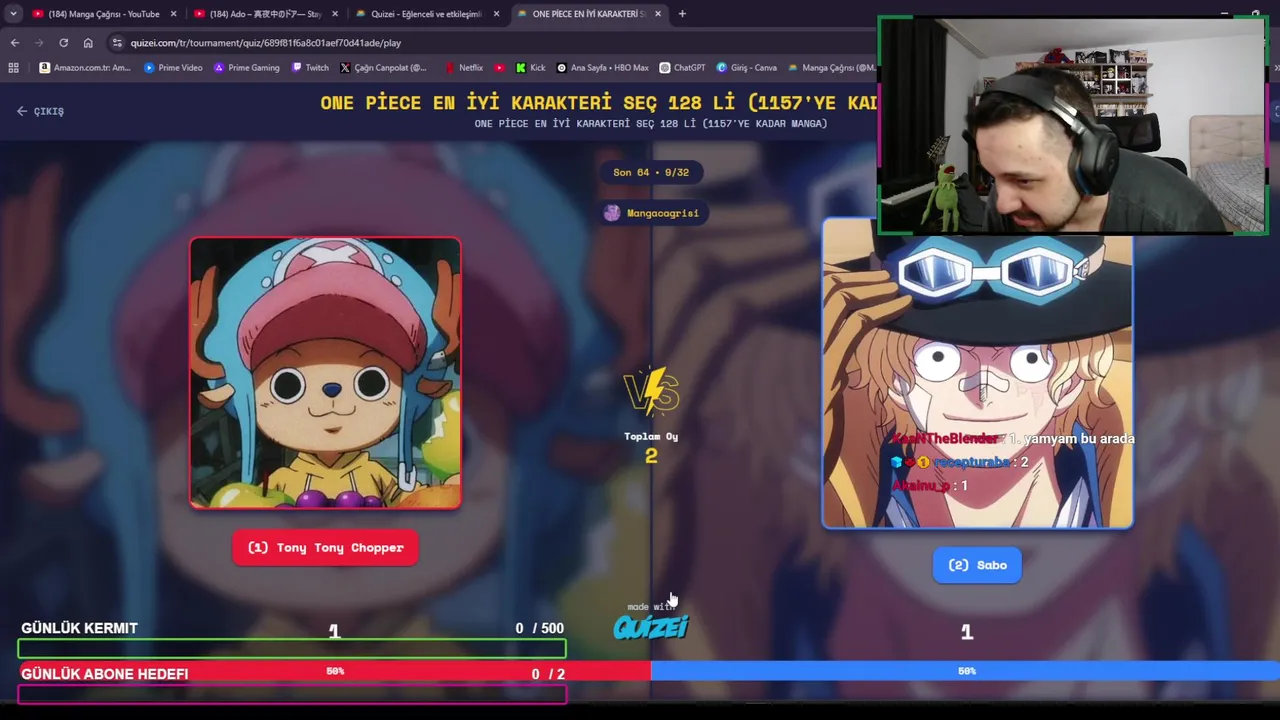Image resolution: width=1280 pixels, height=720 pixels.
Task: Close the Quizei Eğlenceli tab
Action: 497,14
